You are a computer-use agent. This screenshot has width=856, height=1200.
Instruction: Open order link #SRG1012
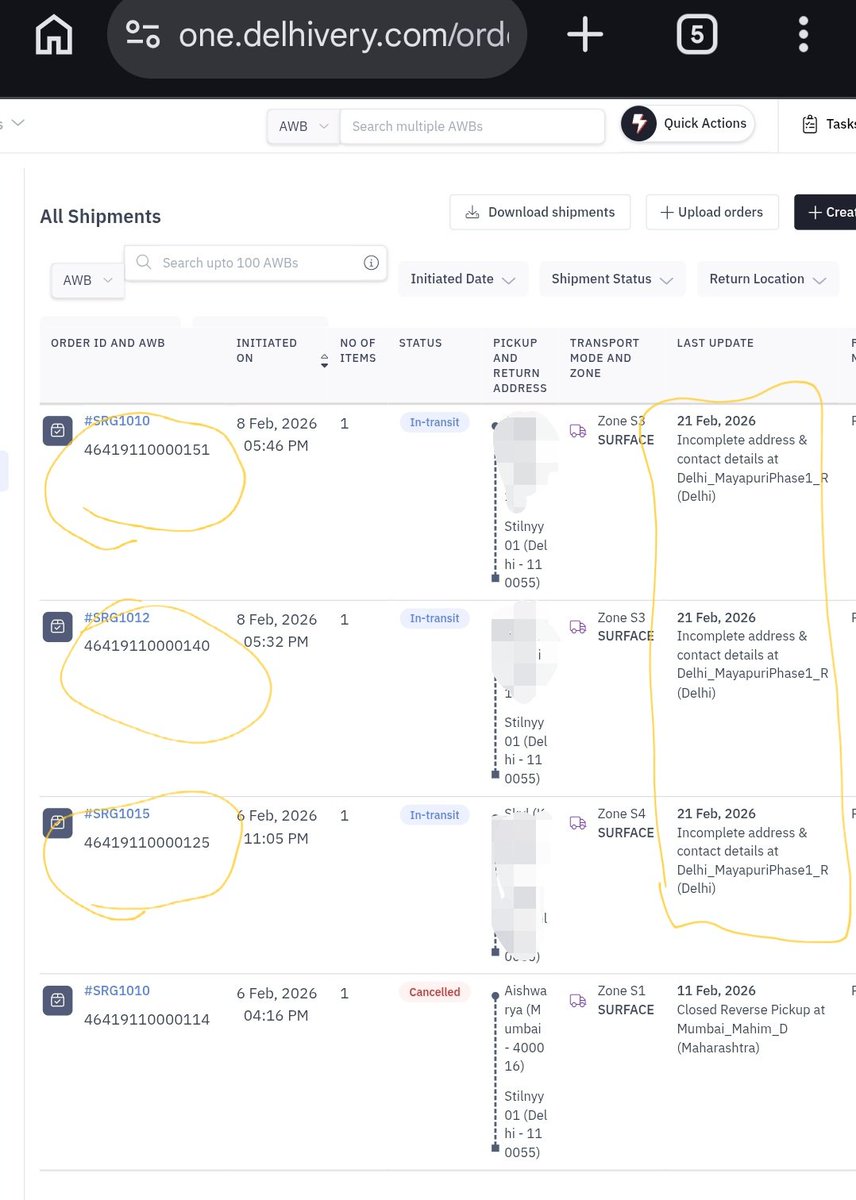[117, 617]
